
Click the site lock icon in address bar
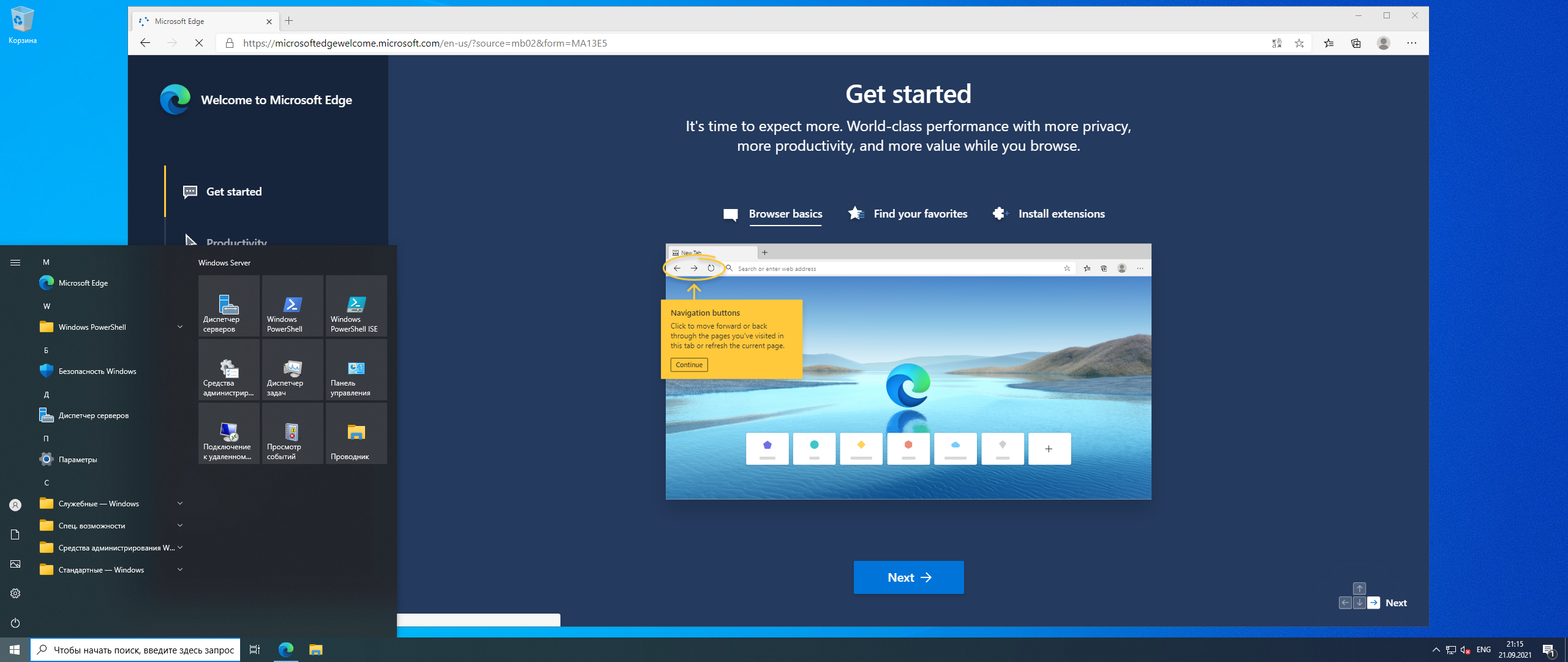click(230, 43)
